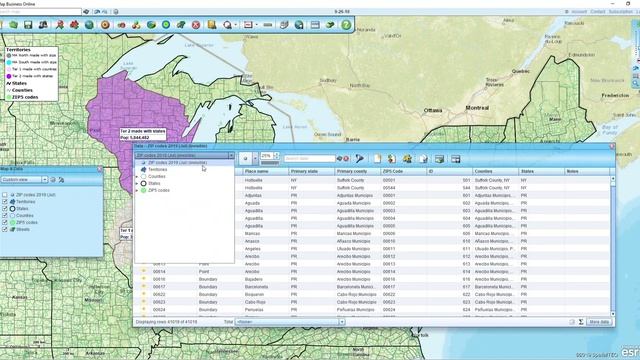This screenshot has width=640, height=360.
Task: Click the Data table vertical scrollbar
Action: tap(613, 246)
